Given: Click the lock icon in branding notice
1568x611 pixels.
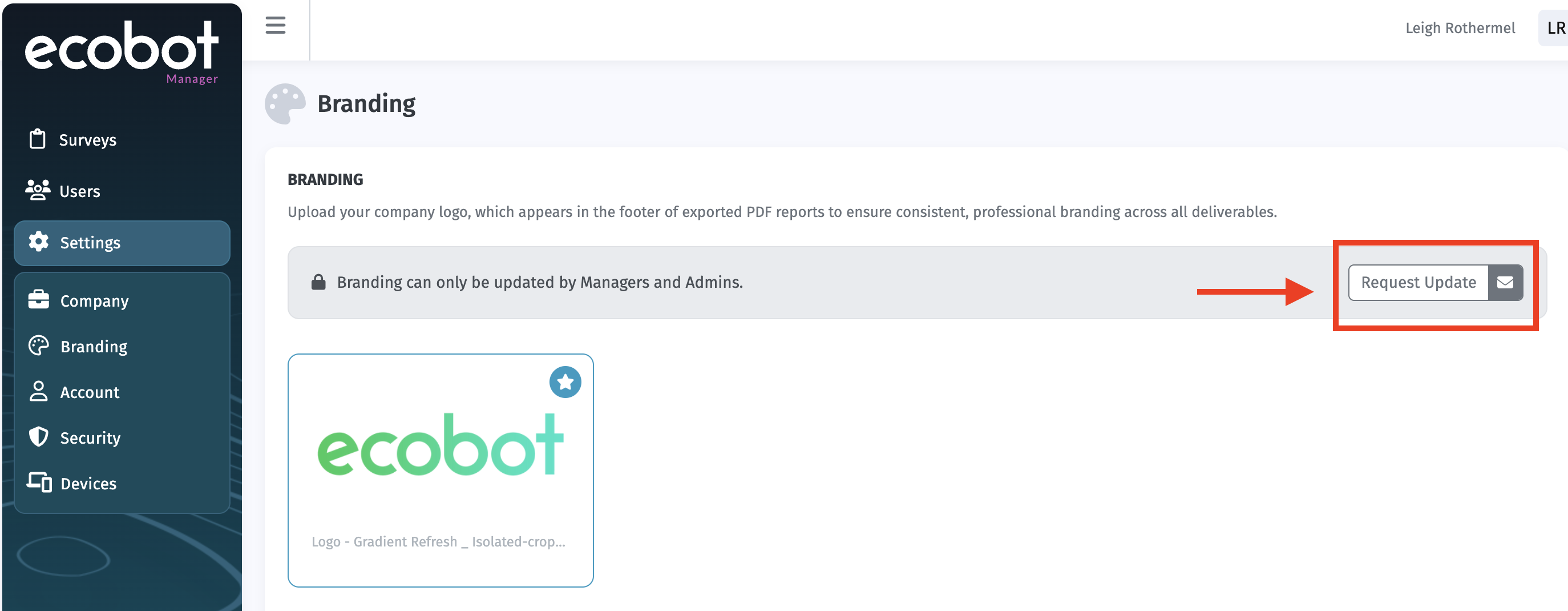Looking at the screenshot, I should (x=318, y=283).
